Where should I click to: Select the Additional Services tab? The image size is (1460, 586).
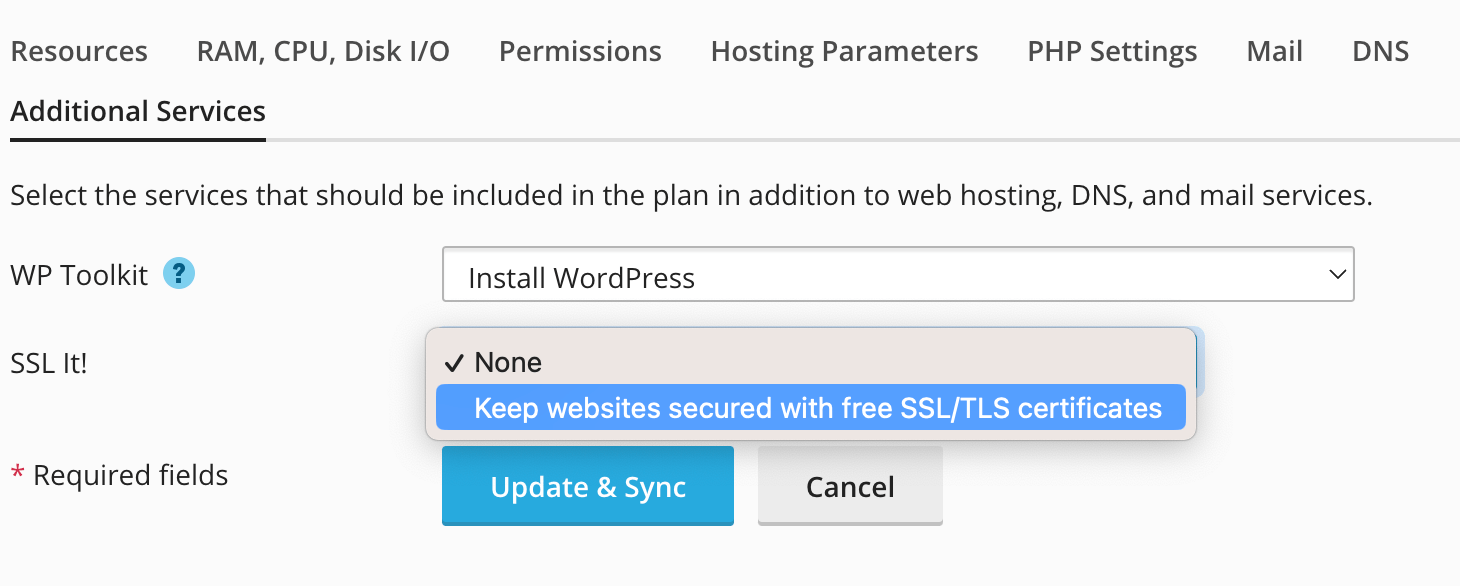click(138, 111)
